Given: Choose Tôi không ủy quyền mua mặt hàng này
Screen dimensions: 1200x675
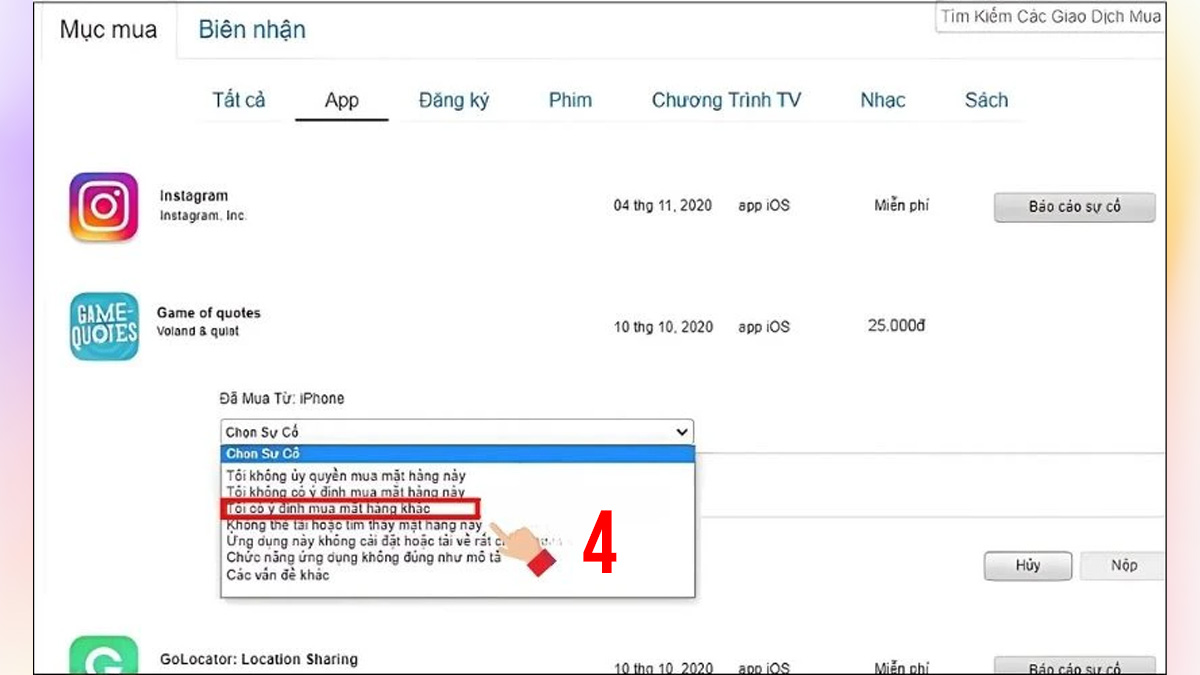Looking at the screenshot, I should coord(346,476).
